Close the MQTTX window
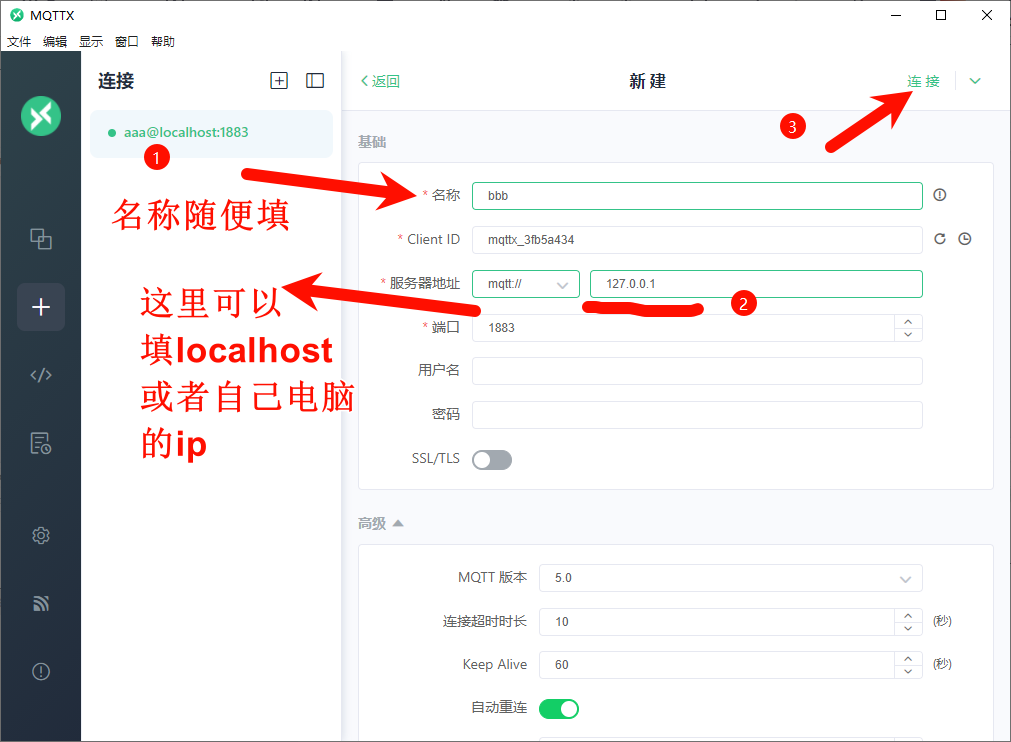 click(986, 15)
